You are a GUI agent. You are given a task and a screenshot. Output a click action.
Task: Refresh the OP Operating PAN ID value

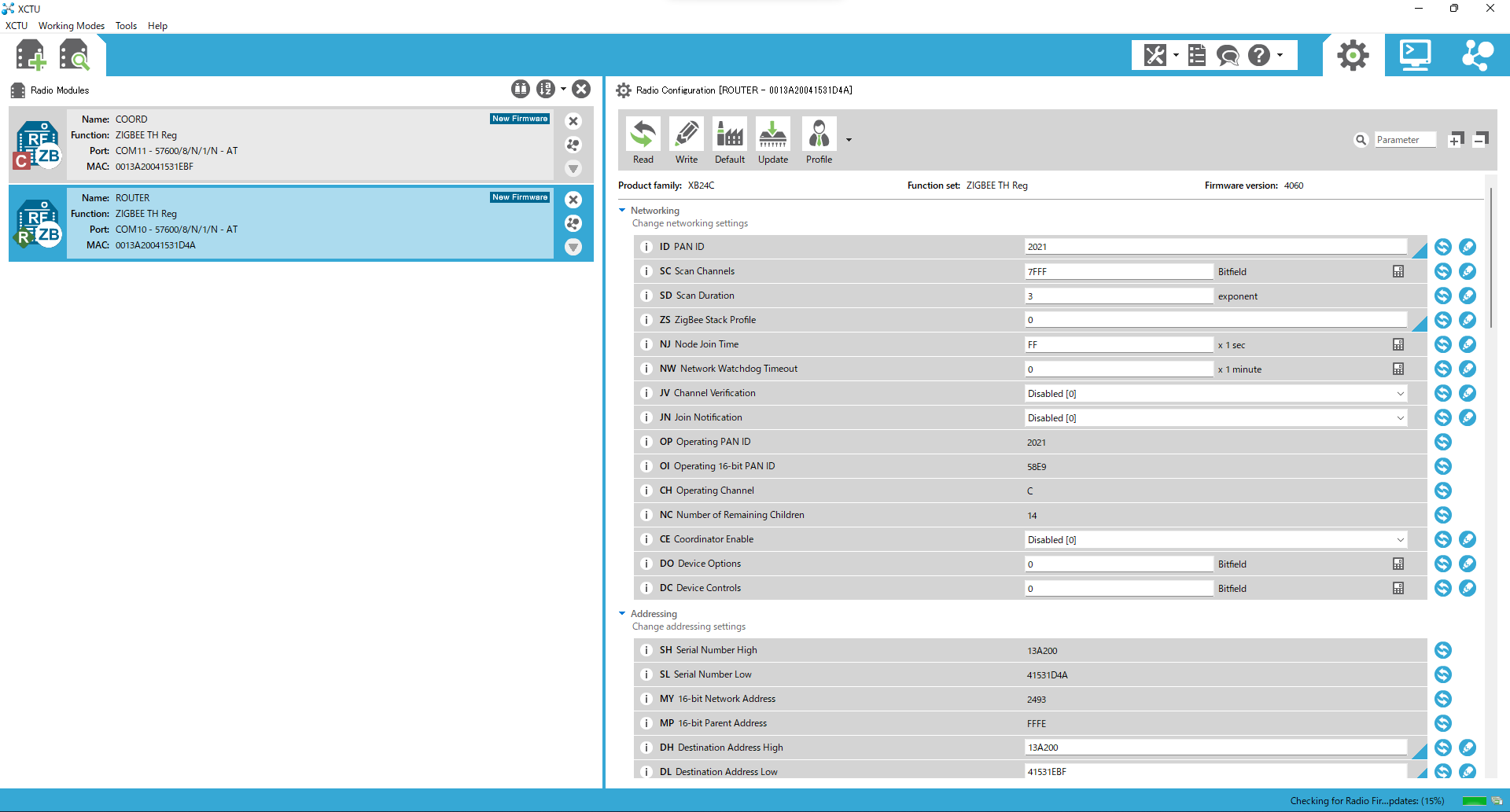pyautogui.click(x=1443, y=442)
